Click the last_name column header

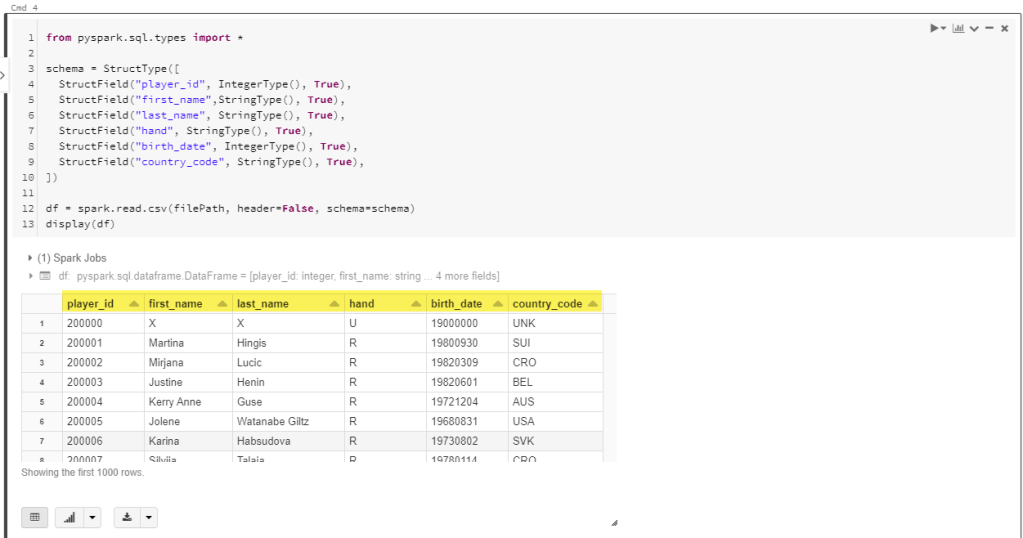pos(263,304)
